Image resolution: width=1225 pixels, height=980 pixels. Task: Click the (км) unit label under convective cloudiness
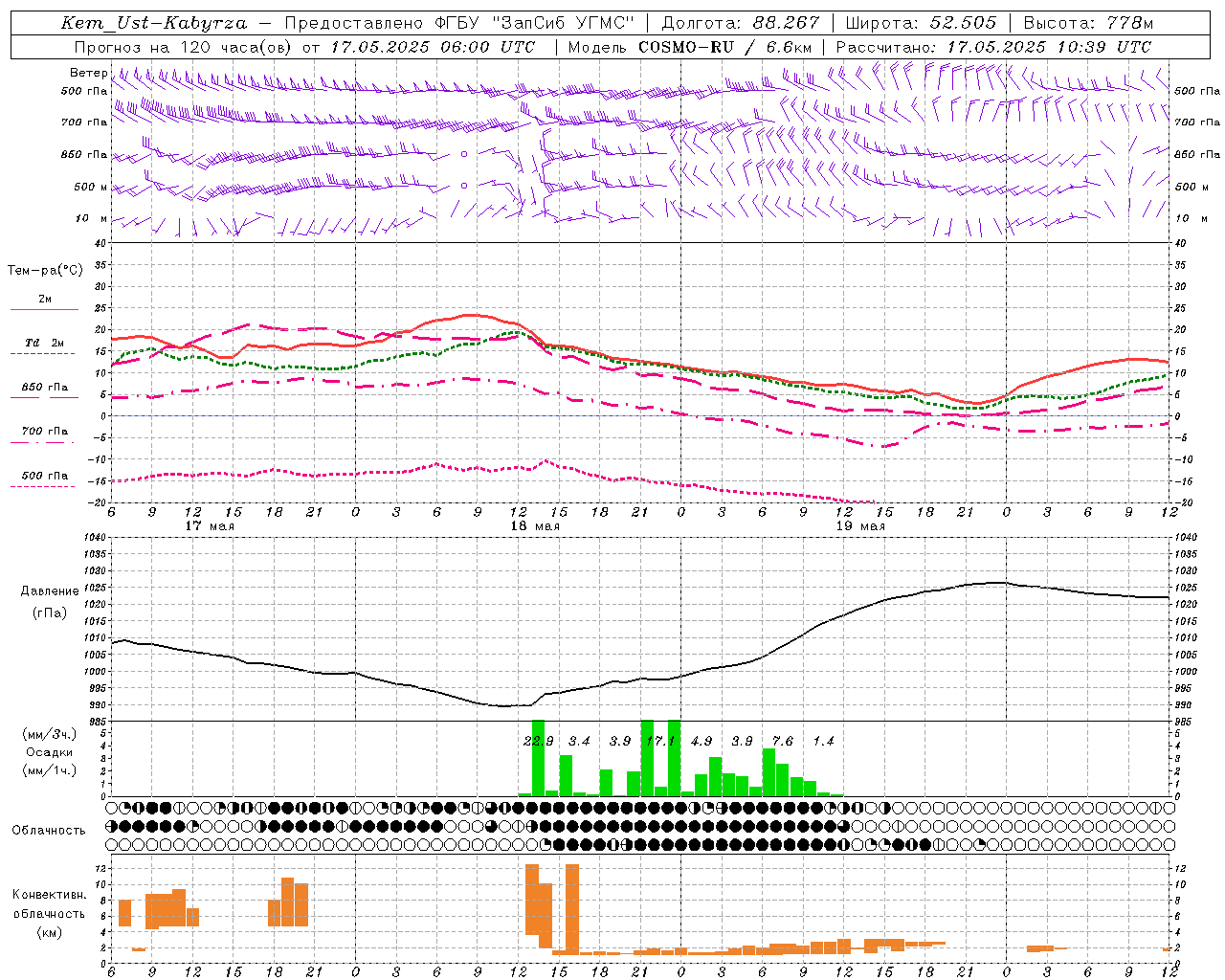[x=50, y=933]
